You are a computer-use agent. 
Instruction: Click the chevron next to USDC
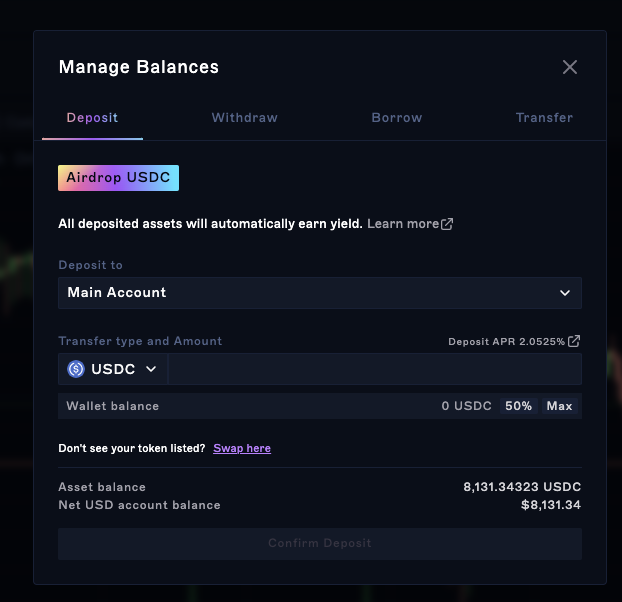point(151,369)
